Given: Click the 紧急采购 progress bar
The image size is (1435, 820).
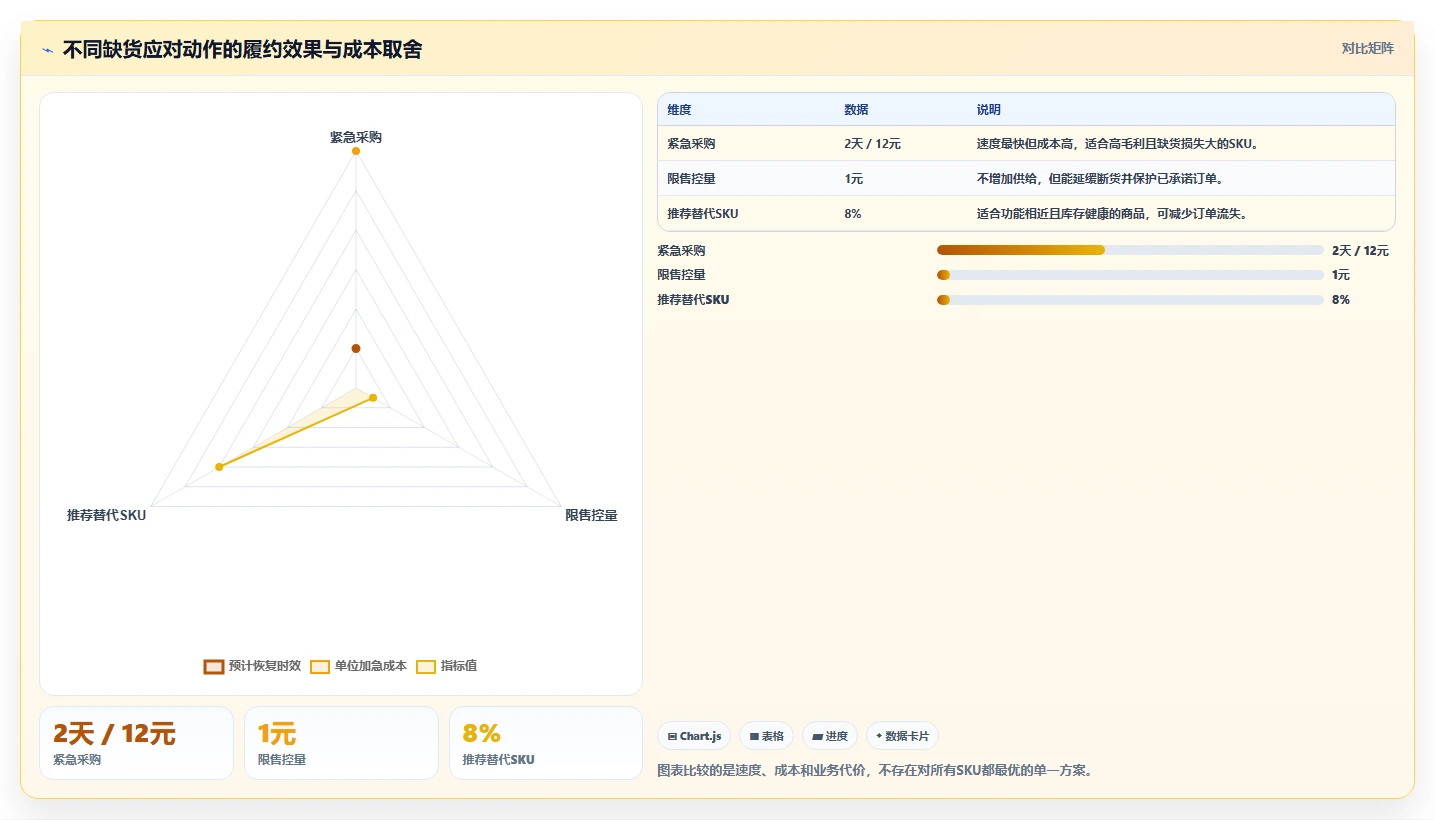Looking at the screenshot, I should [1130, 250].
